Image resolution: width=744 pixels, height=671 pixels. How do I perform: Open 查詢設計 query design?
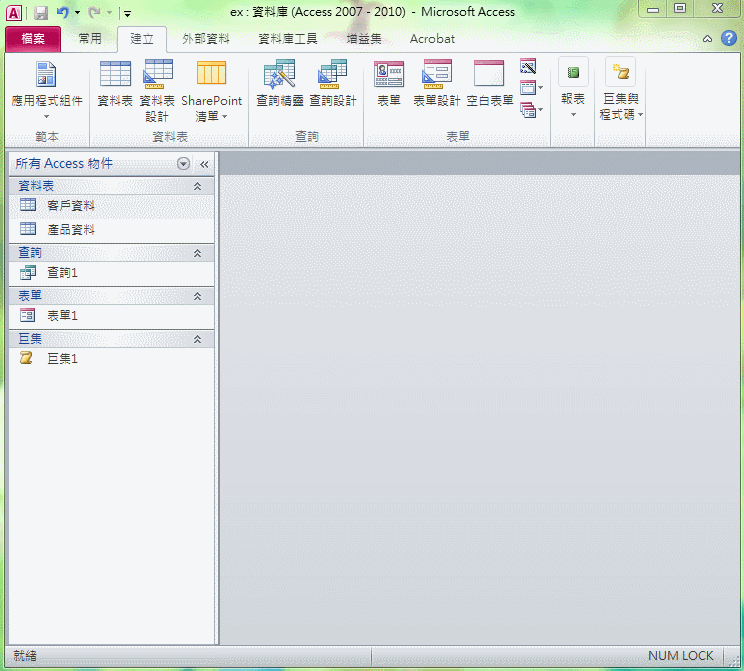(333, 84)
